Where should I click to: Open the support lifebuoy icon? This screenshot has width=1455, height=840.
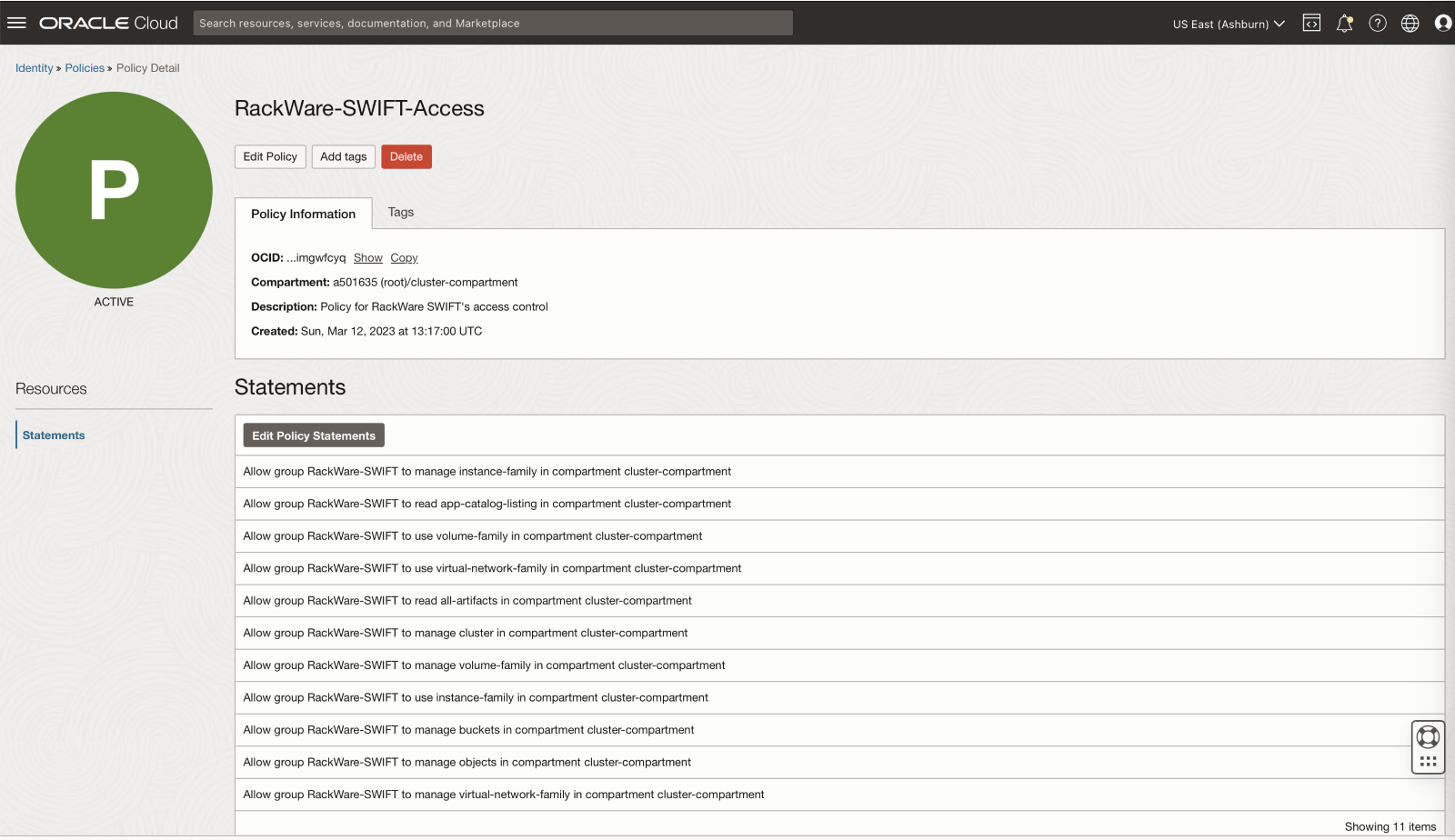[1428, 737]
